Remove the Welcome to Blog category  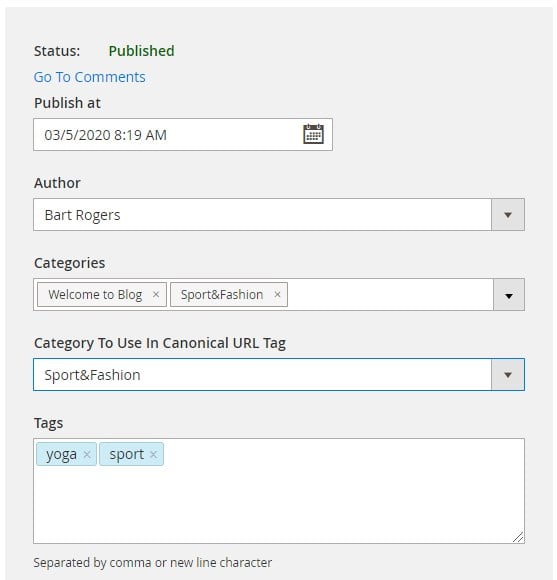click(x=156, y=294)
